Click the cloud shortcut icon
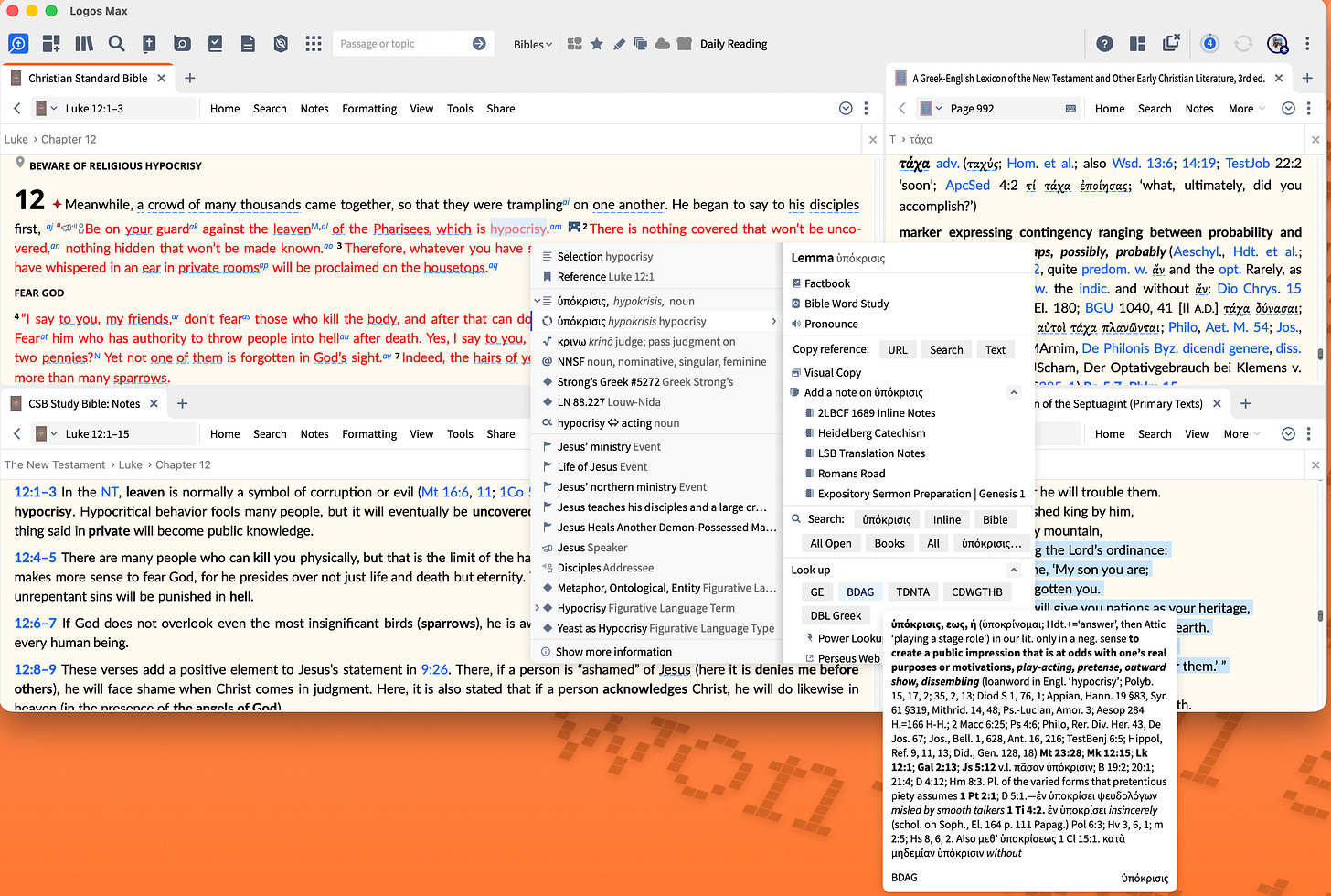1331x896 pixels. [663, 43]
